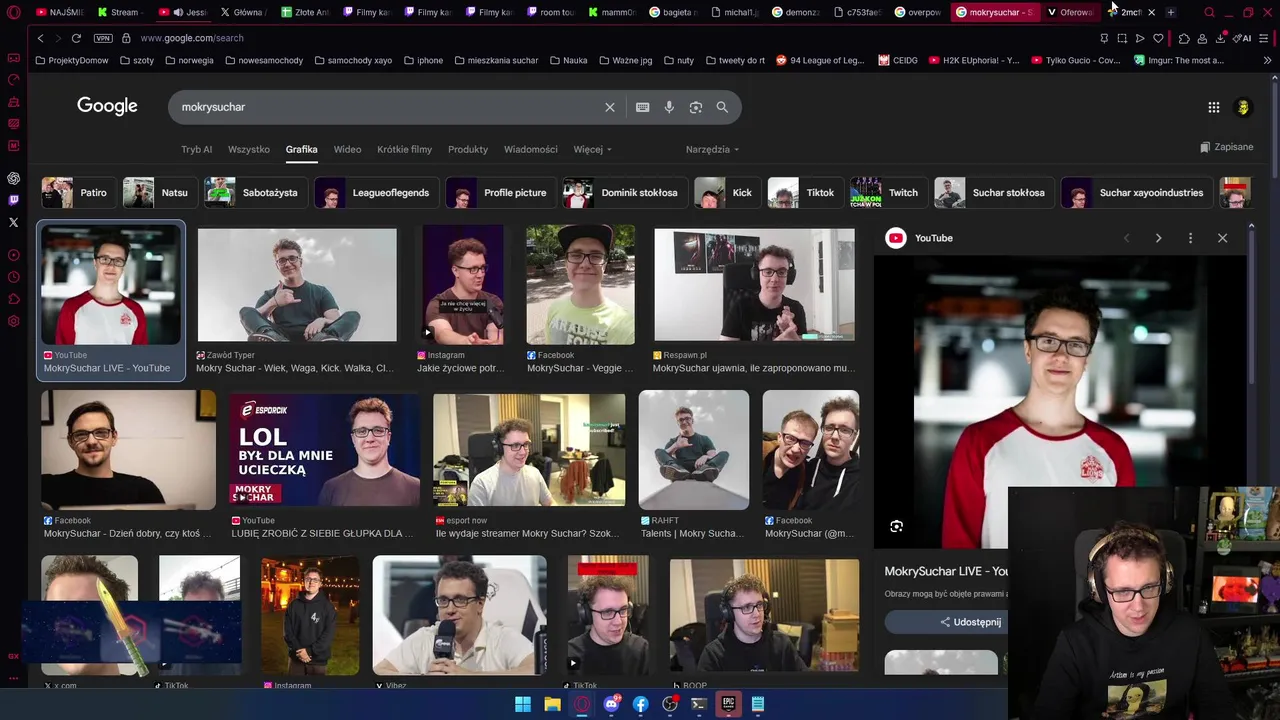
Task: Show more bookmarks with chevron
Action: [1267, 60]
